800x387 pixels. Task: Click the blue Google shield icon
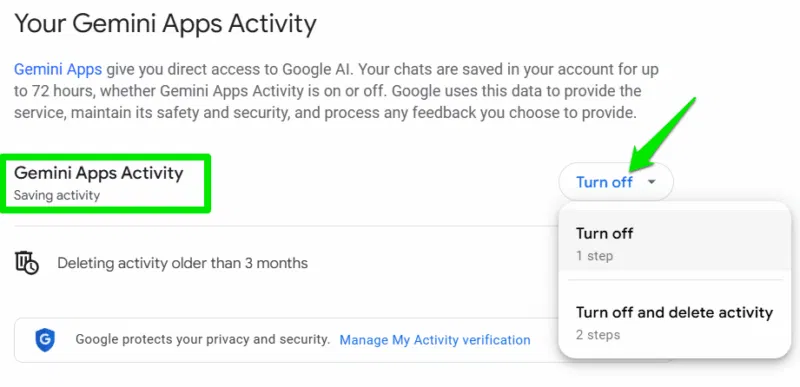point(45,340)
